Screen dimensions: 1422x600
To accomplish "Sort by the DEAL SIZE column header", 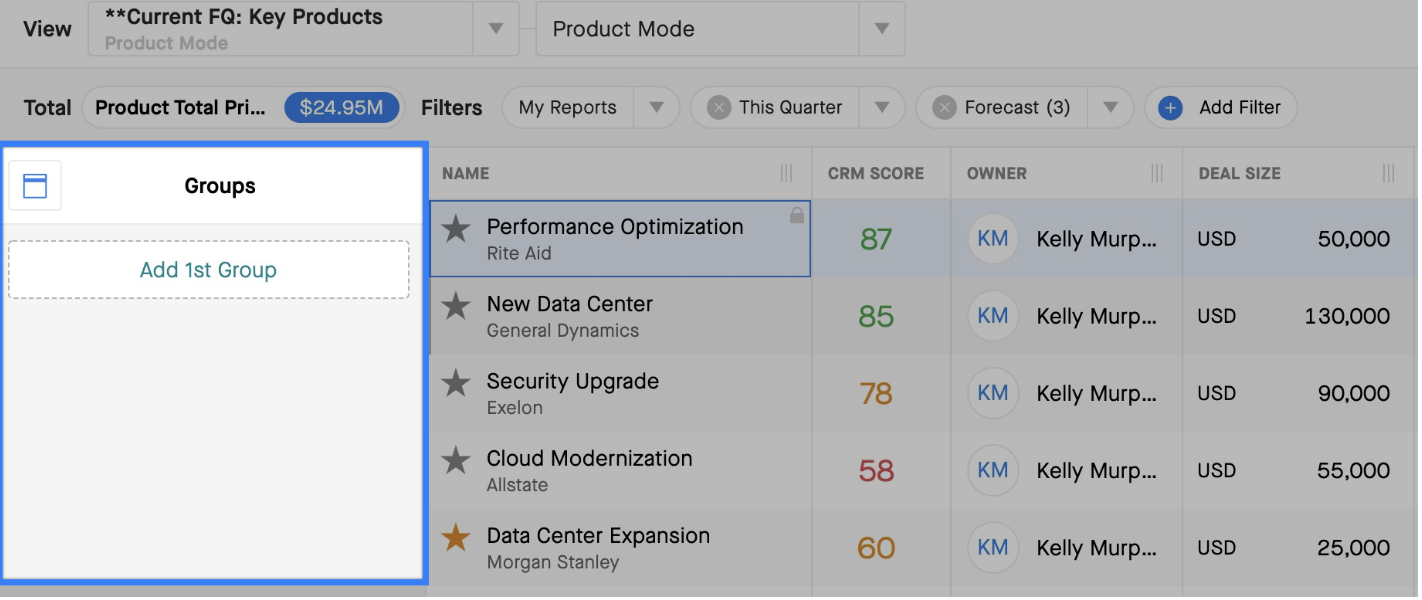I will pyautogui.click(x=1240, y=173).
